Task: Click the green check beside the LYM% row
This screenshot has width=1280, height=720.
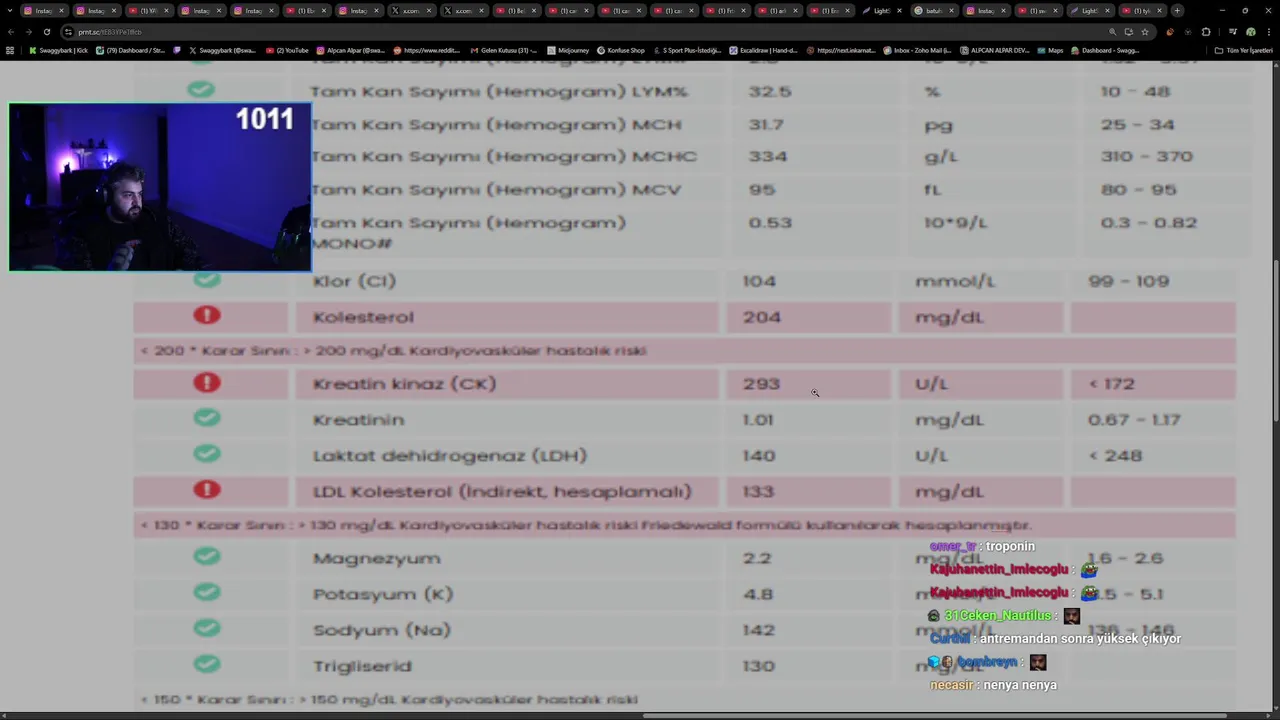Action: (201, 89)
